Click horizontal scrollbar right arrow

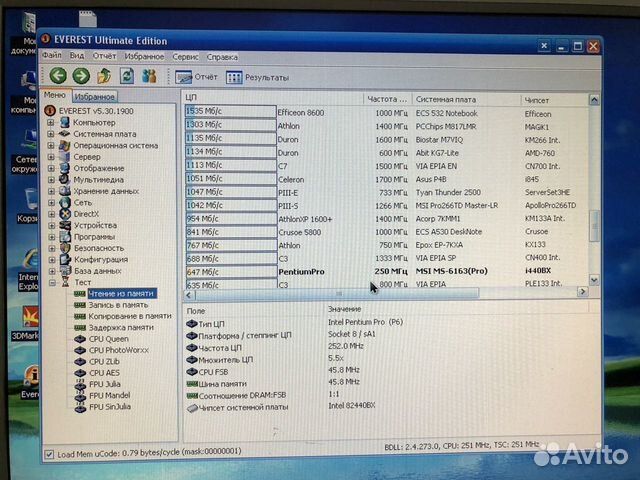coord(582,291)
